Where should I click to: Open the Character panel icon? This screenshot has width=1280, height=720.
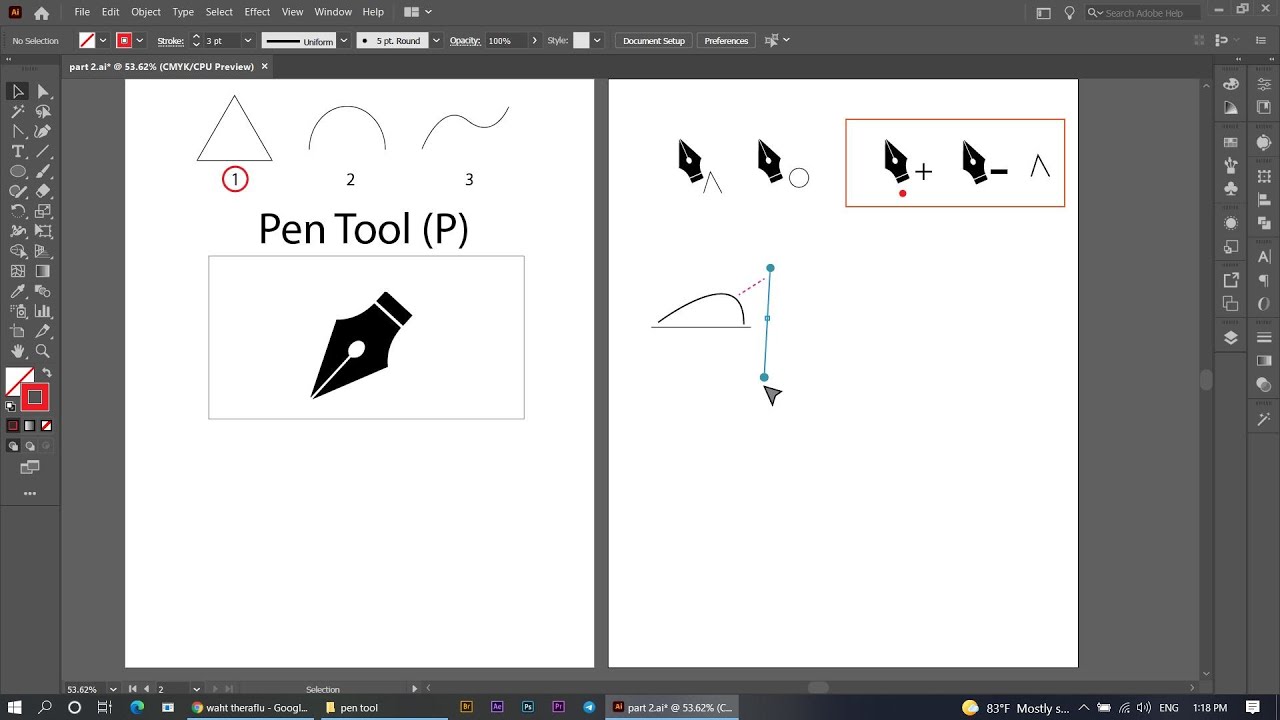(x=1265, y=257)
